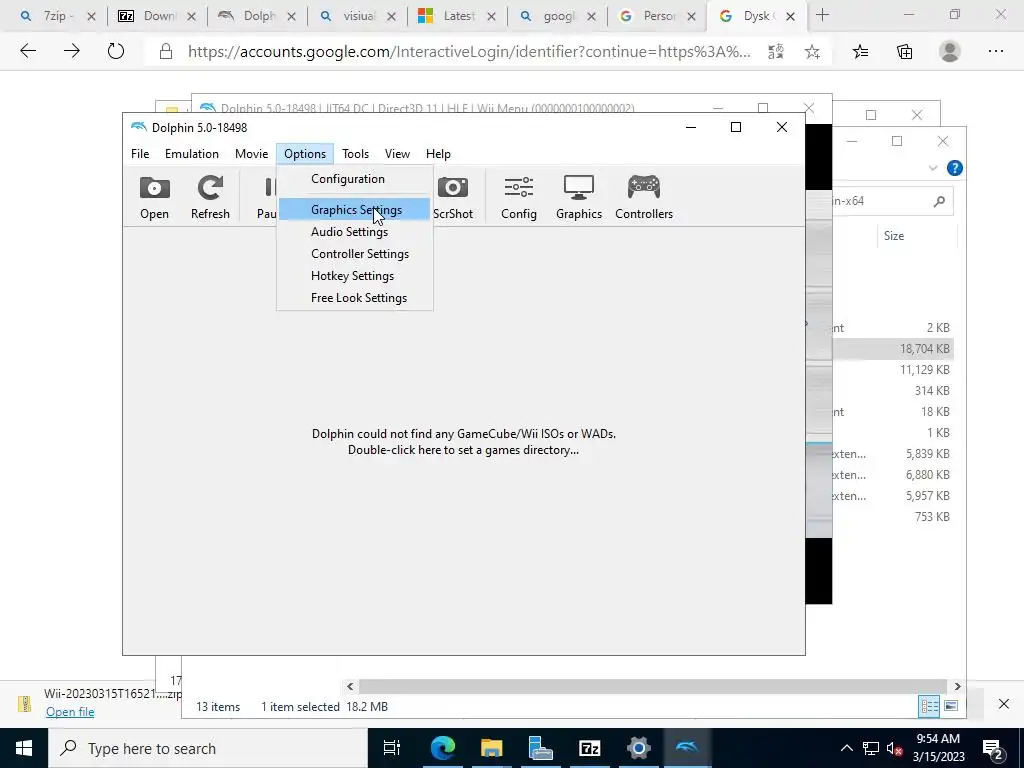This screenshot has width=1024, height=768.
Task: Open browser Collections icon
Action: point(904,52)
